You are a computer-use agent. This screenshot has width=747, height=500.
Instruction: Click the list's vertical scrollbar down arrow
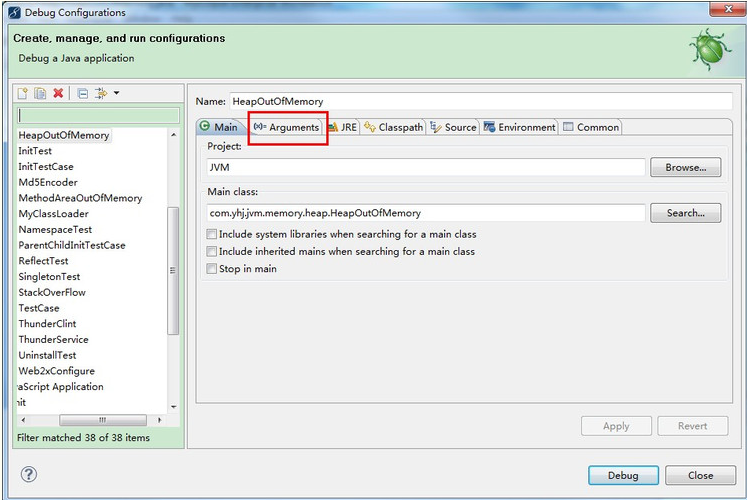tap(173, 407)
